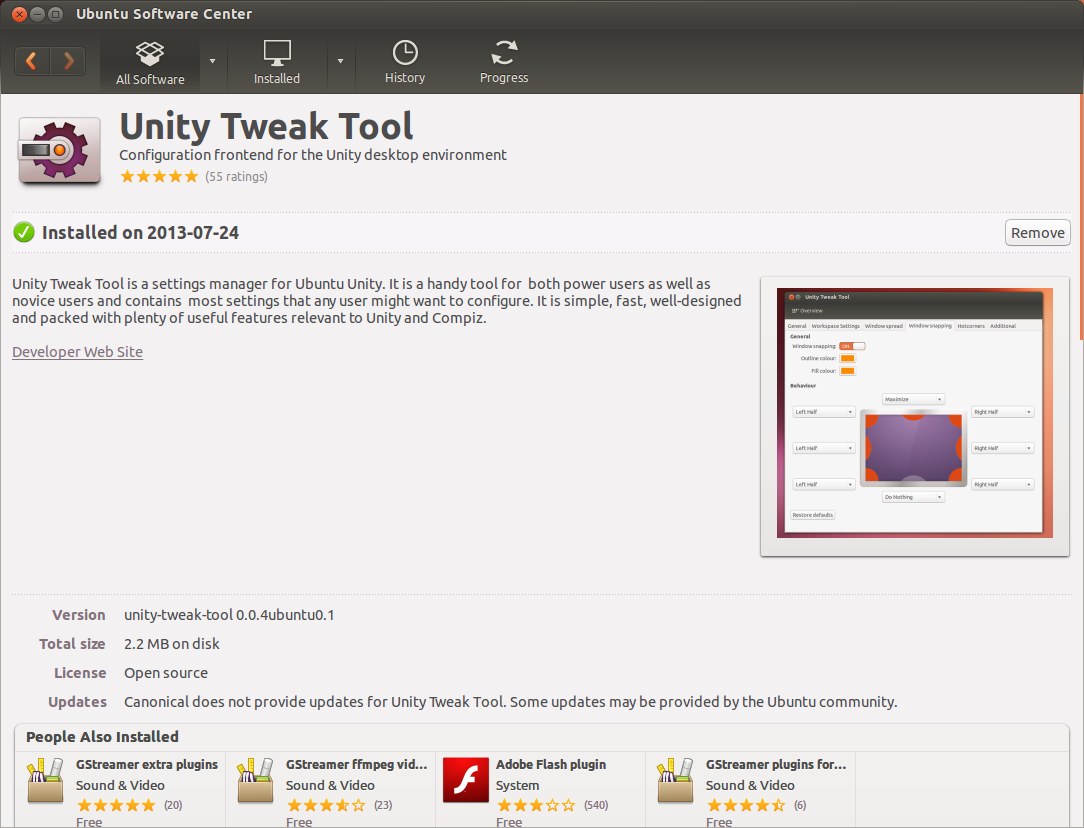Close the Ubuntu Software Center window
Image resolution: width=1084 pixels, height=828 pixels.
(19, 14)
